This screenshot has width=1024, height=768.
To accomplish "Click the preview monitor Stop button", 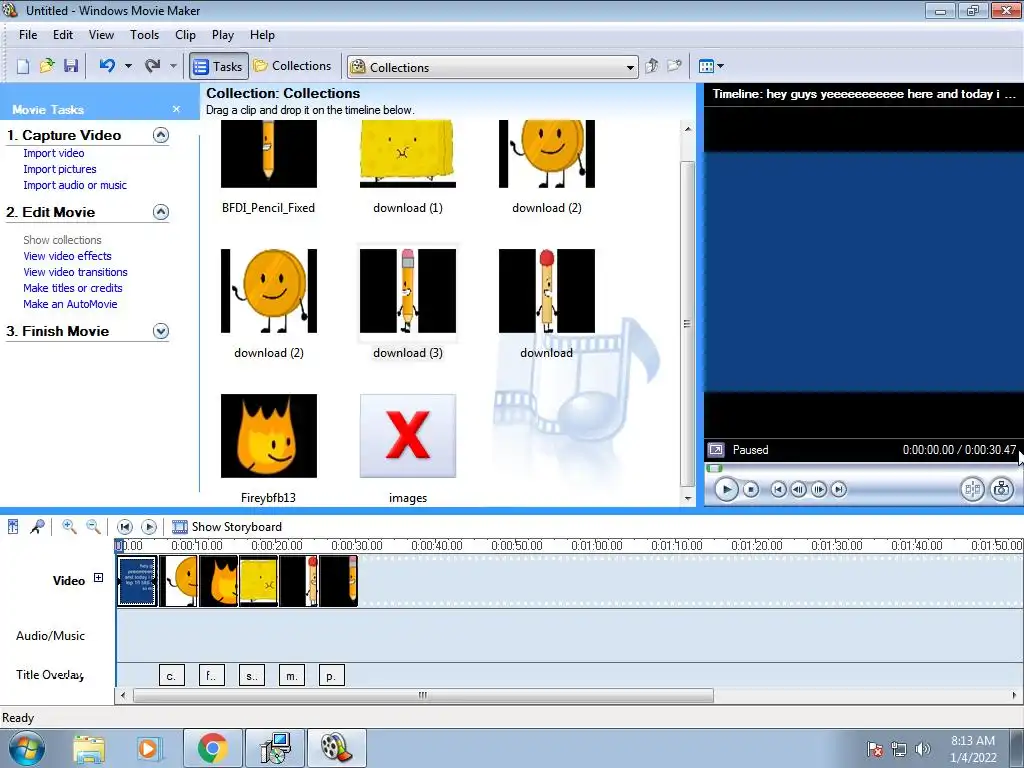I will click(751, 489).
